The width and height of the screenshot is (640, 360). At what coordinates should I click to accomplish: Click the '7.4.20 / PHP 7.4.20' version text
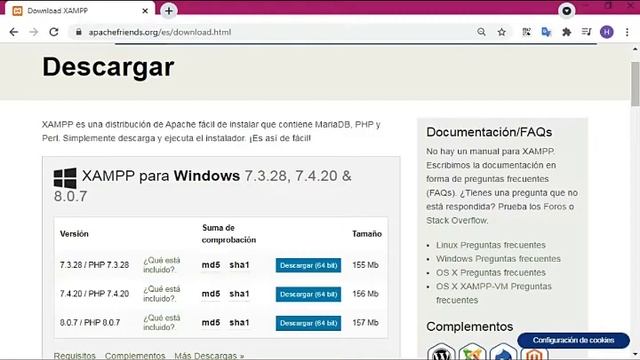pyautogui.click(x=94, y=294)
